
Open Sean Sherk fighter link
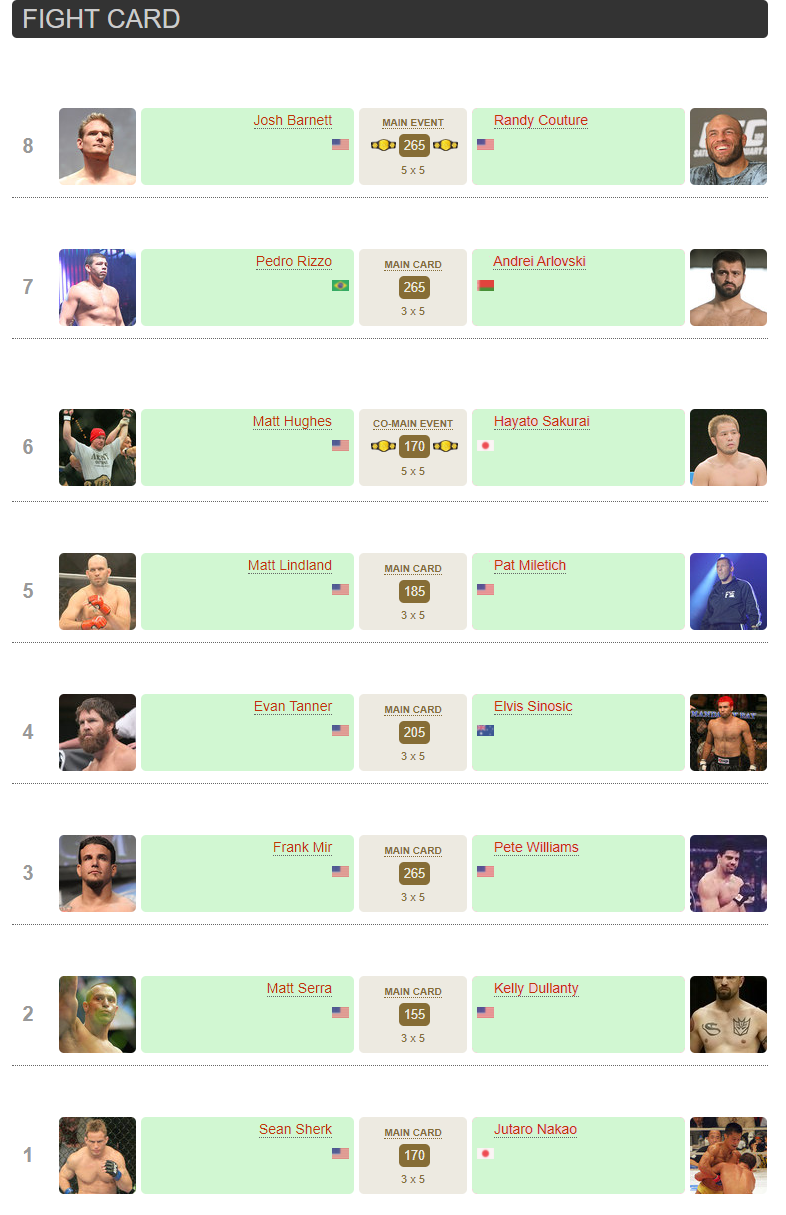tap(295, 1130)
